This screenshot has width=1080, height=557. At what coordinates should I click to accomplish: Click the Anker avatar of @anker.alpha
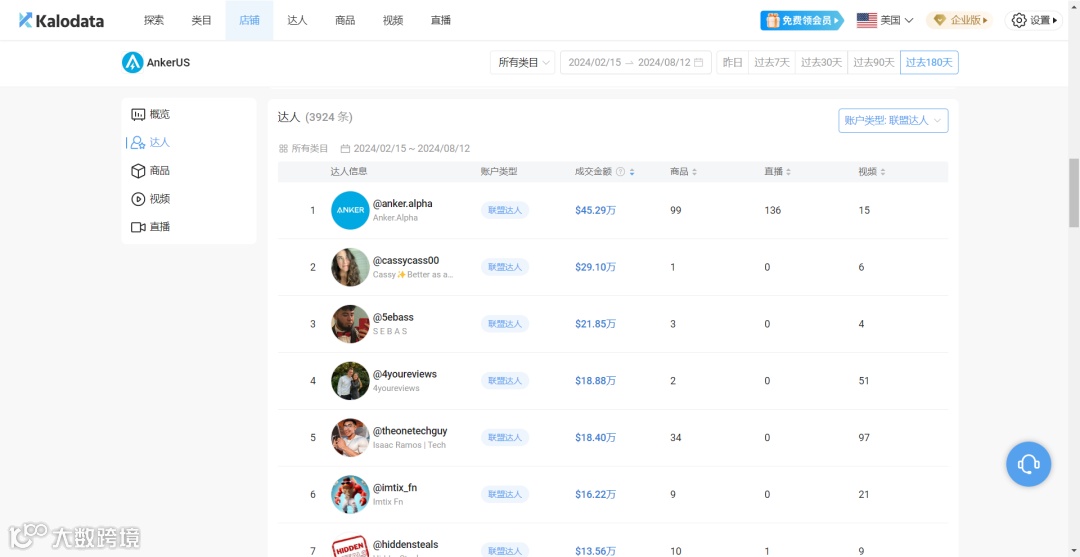[x=351, y=210]
